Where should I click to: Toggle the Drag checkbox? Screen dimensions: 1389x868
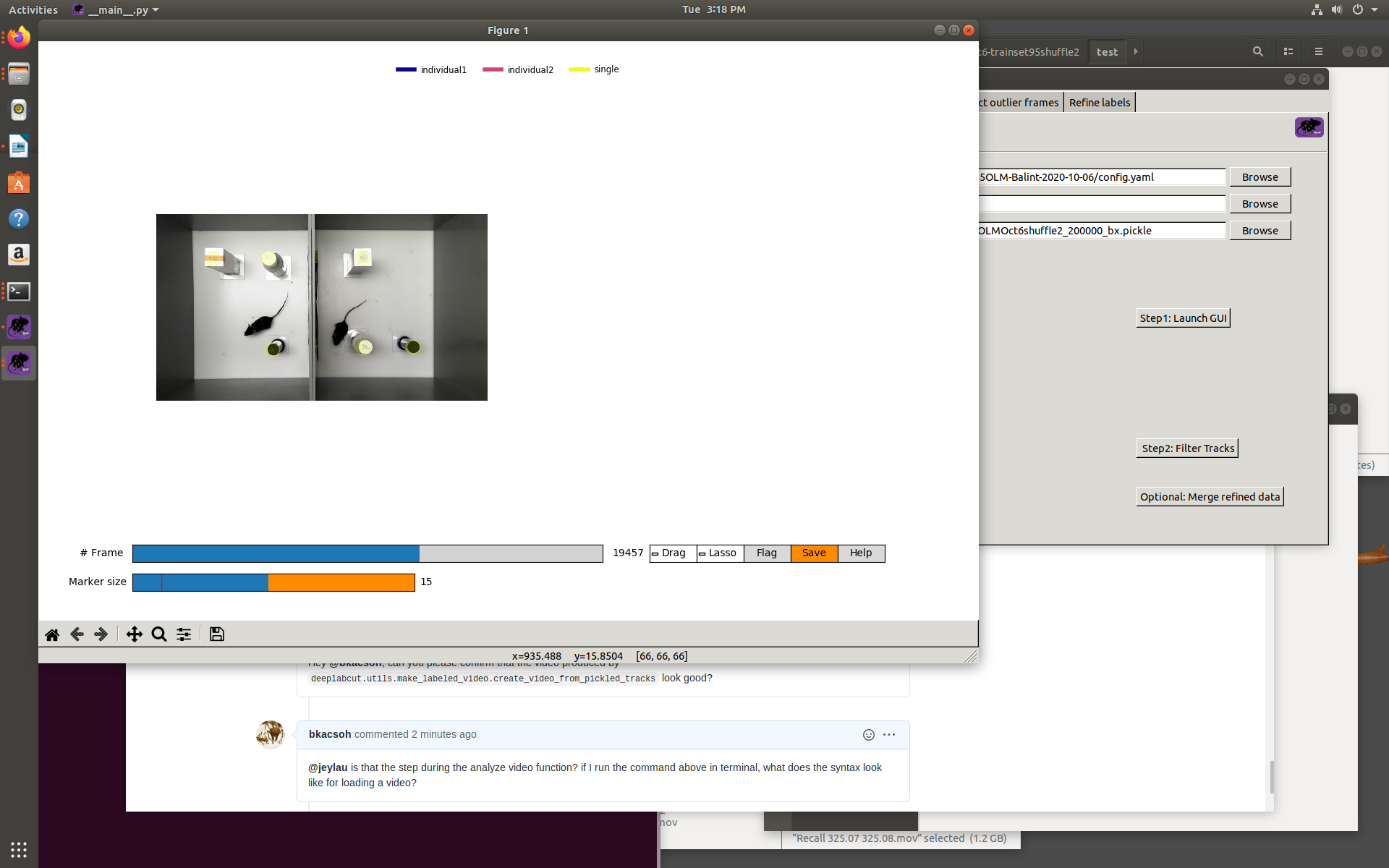pos(655,553)
